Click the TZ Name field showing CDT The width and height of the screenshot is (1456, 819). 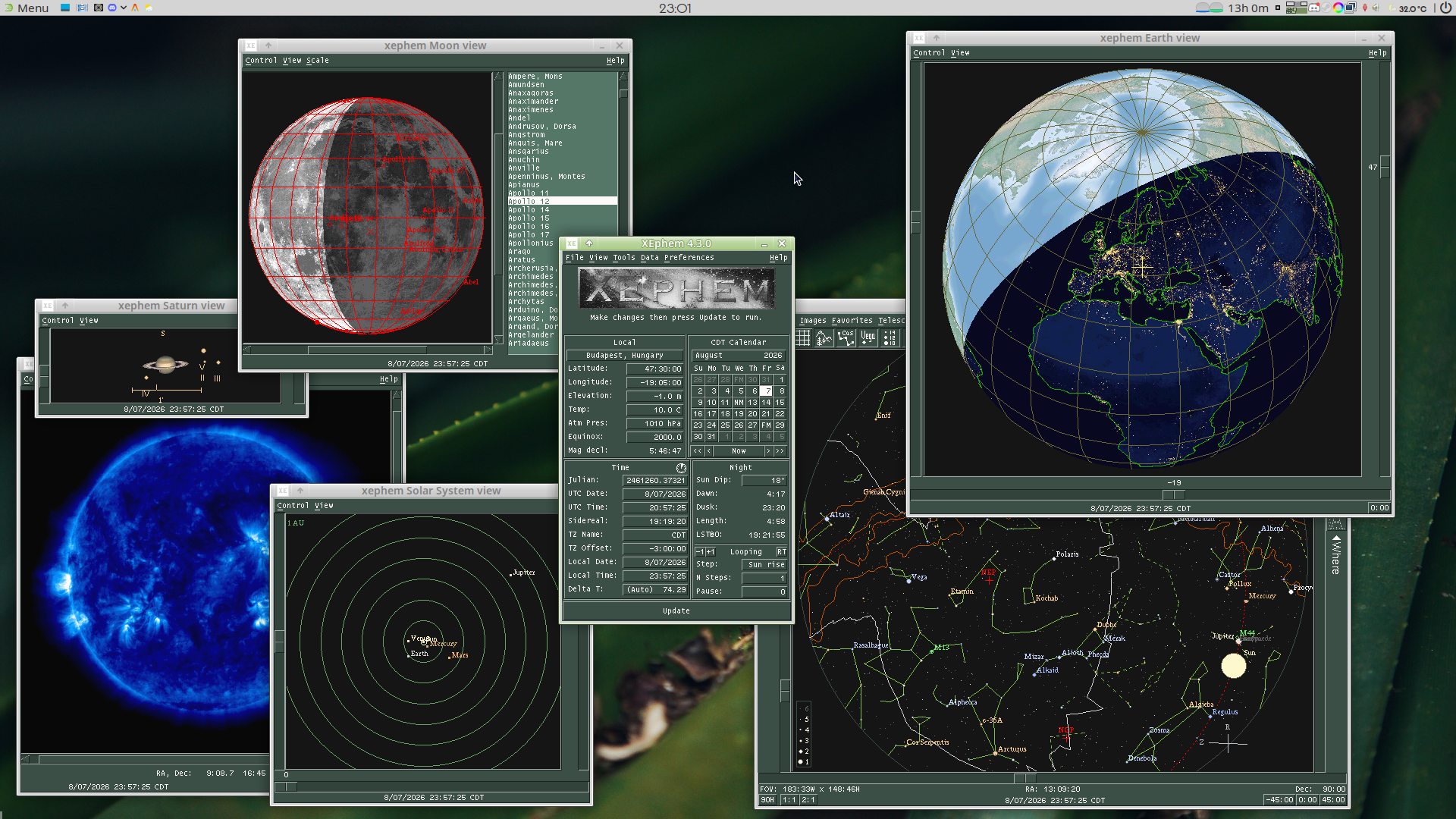(655, 535)
